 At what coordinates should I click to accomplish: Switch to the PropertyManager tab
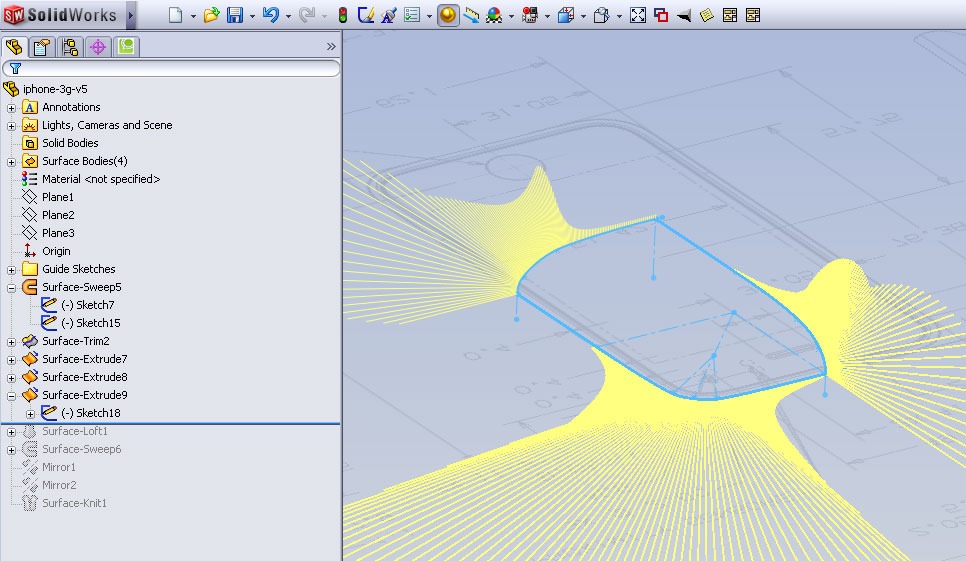click(x=42, y=47)
